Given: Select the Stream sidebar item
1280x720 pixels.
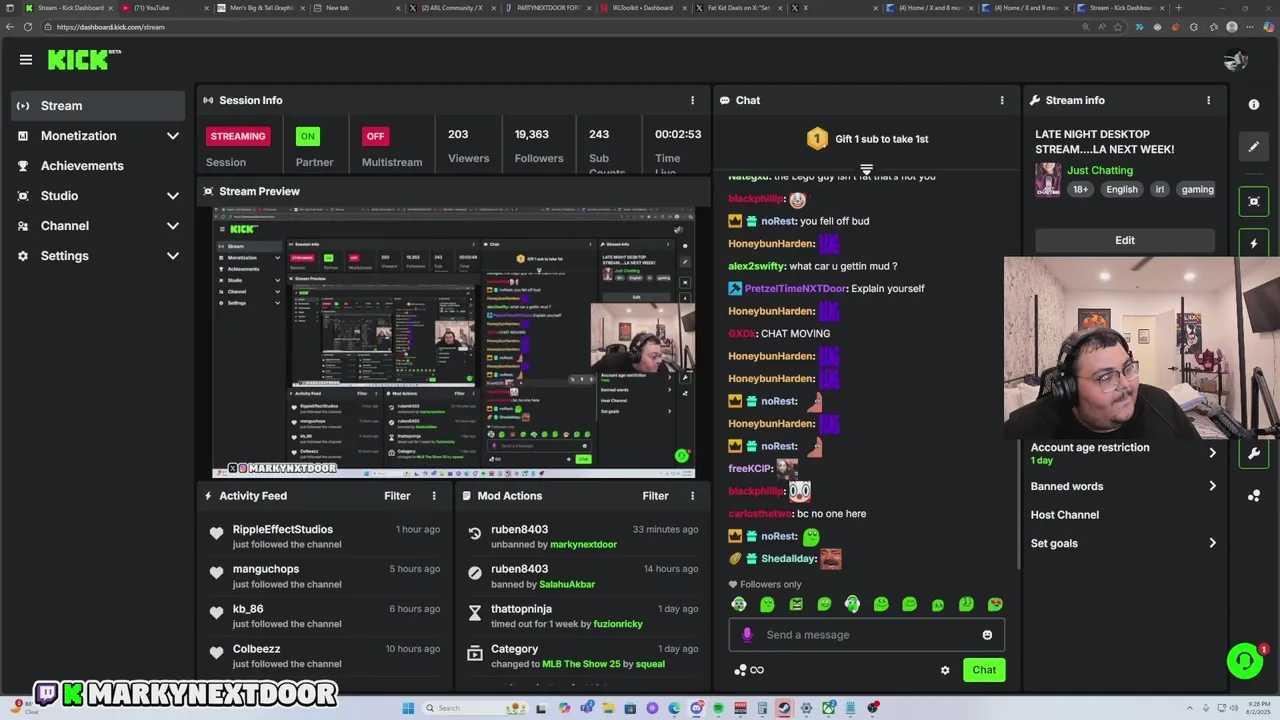Looking at the screenshot, I should click(98, 106).
